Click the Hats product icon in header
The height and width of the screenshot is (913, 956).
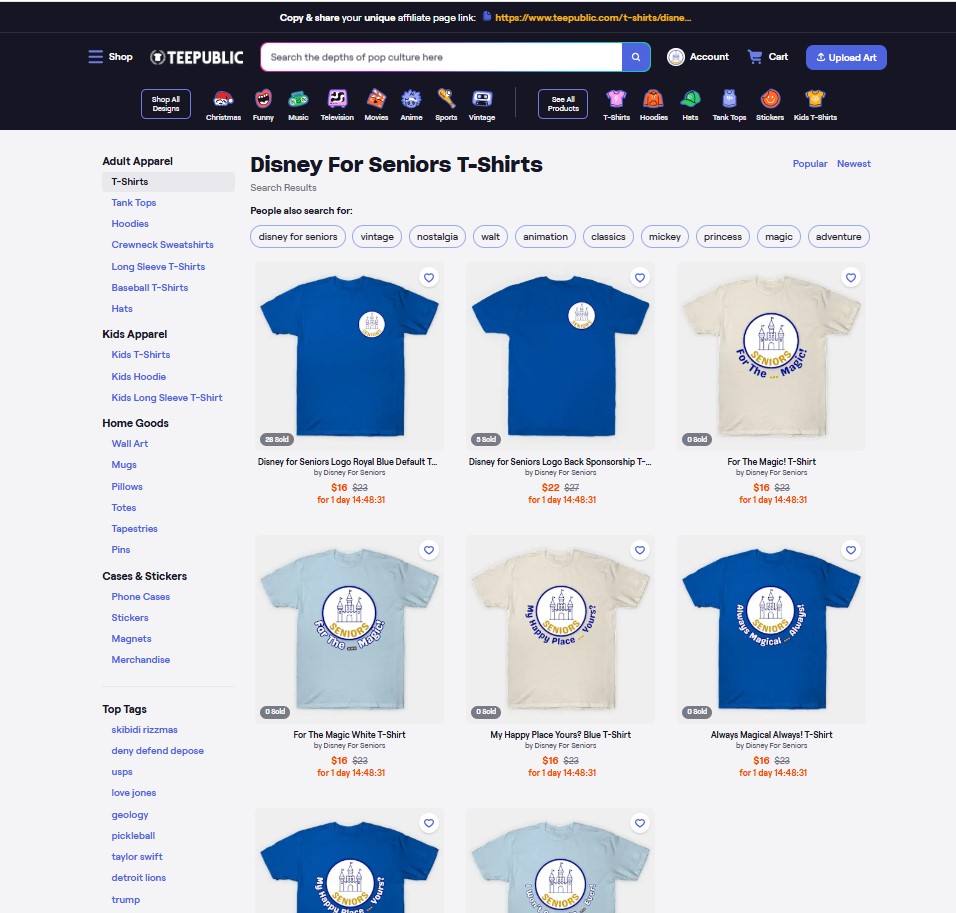690,99
